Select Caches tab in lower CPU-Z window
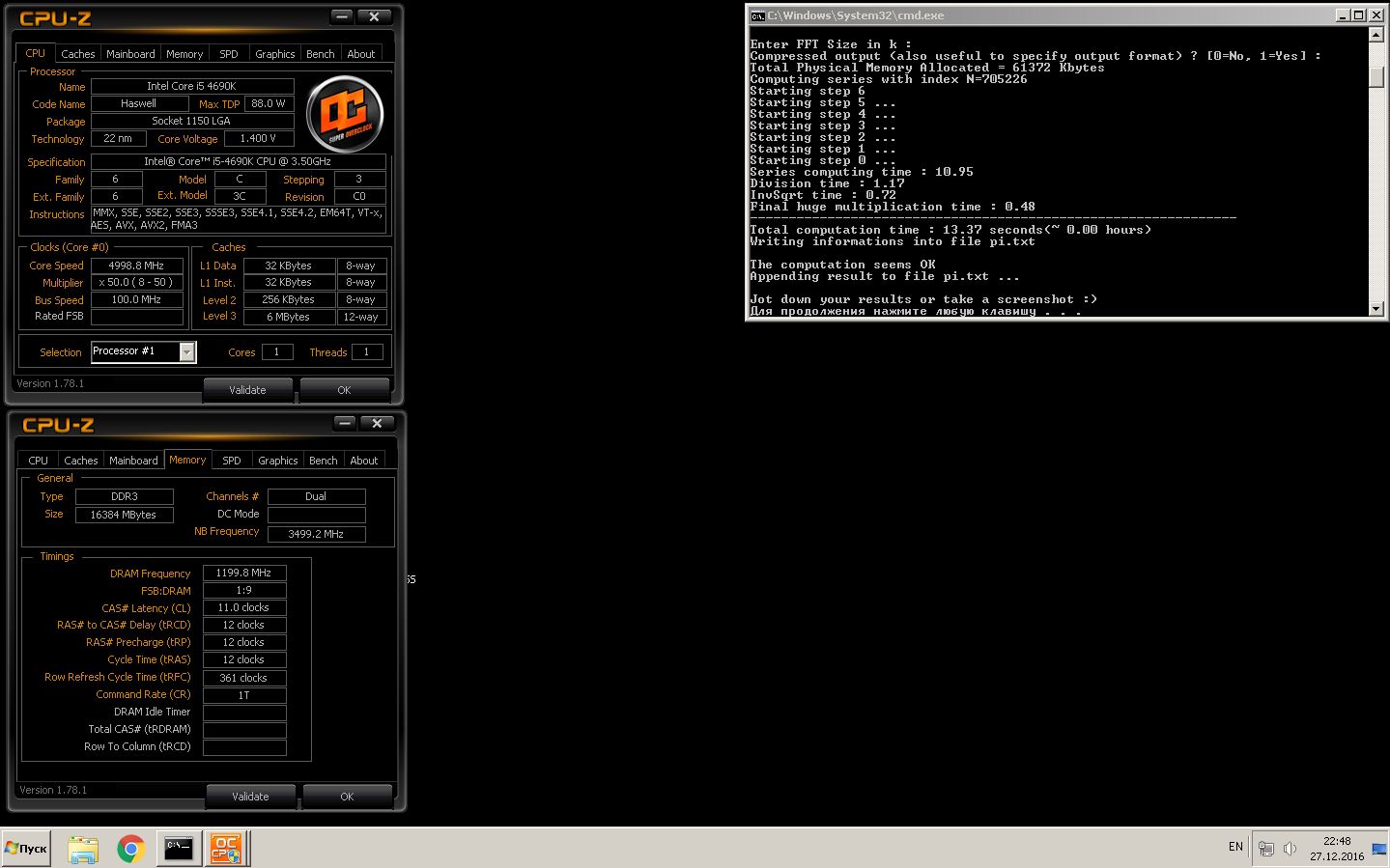The image size is (1390, 868). click(x=81, y=461)
